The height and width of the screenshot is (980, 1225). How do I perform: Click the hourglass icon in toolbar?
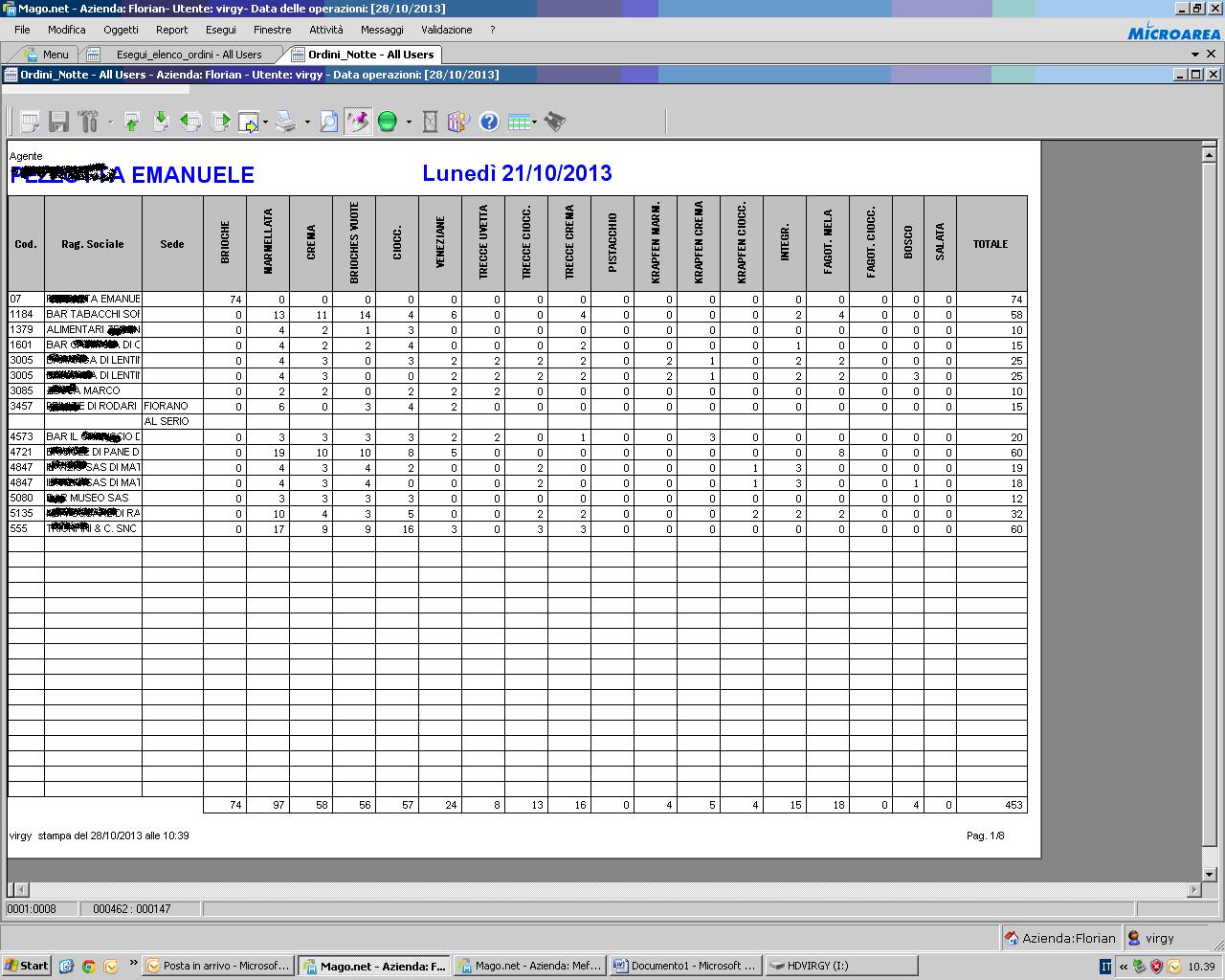click(x=430, y=122)
